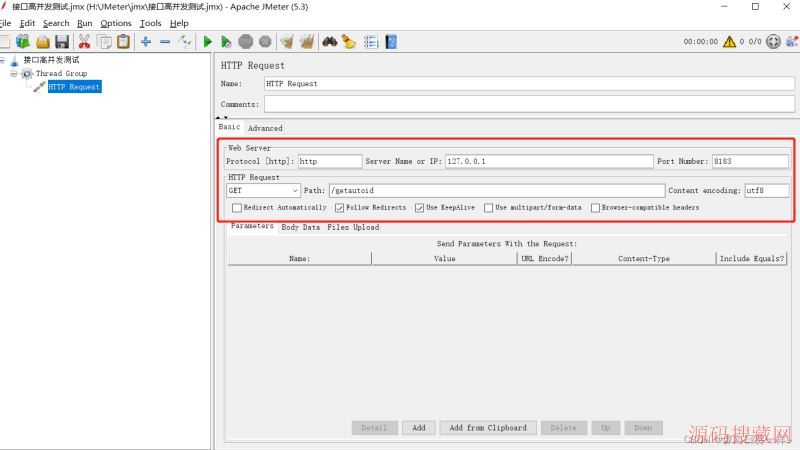The width and height of the screenshot is (800, 450).
Task: Expand all nodes with the plus icon
Action: pos(146,42)
